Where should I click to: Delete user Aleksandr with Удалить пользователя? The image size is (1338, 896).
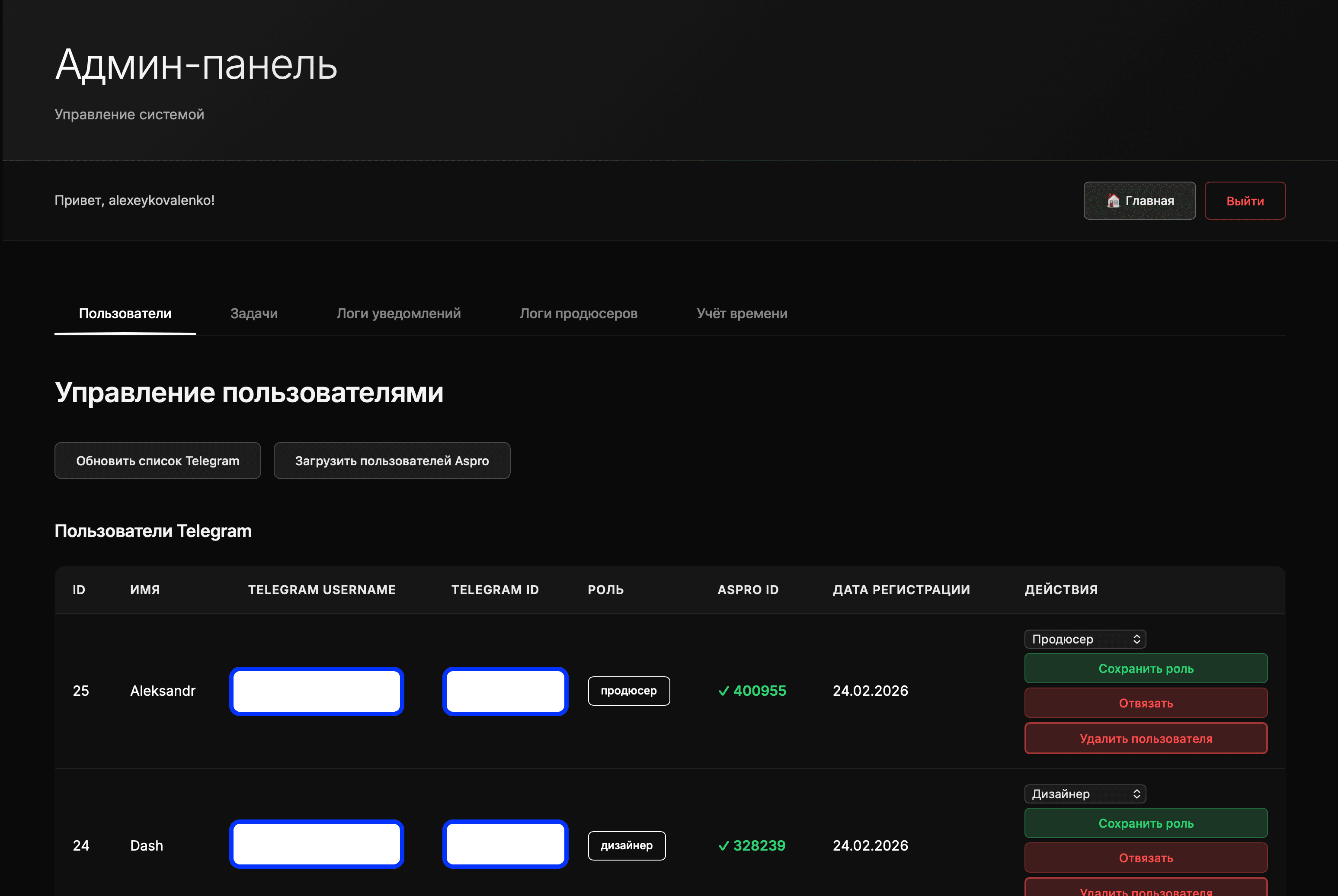tap(1146, 738)
